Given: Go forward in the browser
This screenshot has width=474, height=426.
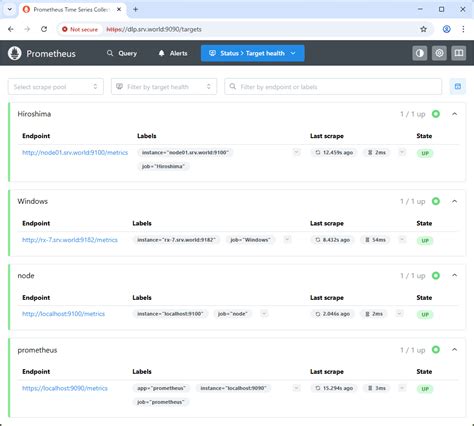Looking at the screenshot, I should (27, 29).
